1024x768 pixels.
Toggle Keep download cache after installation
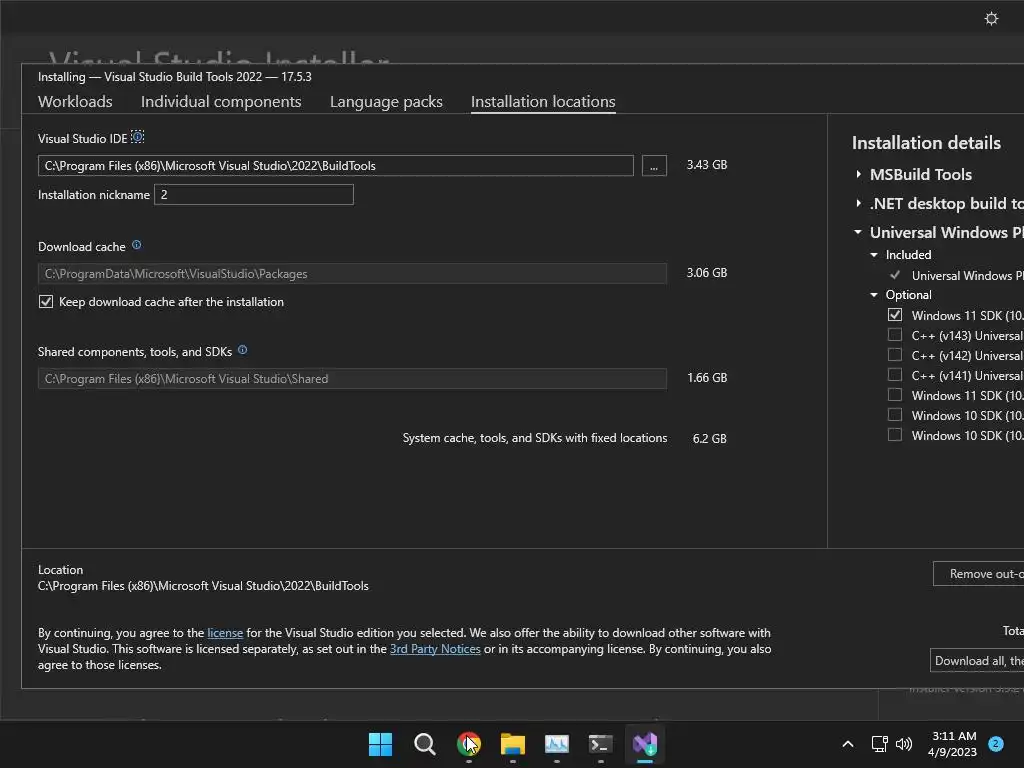coord(46,302)
